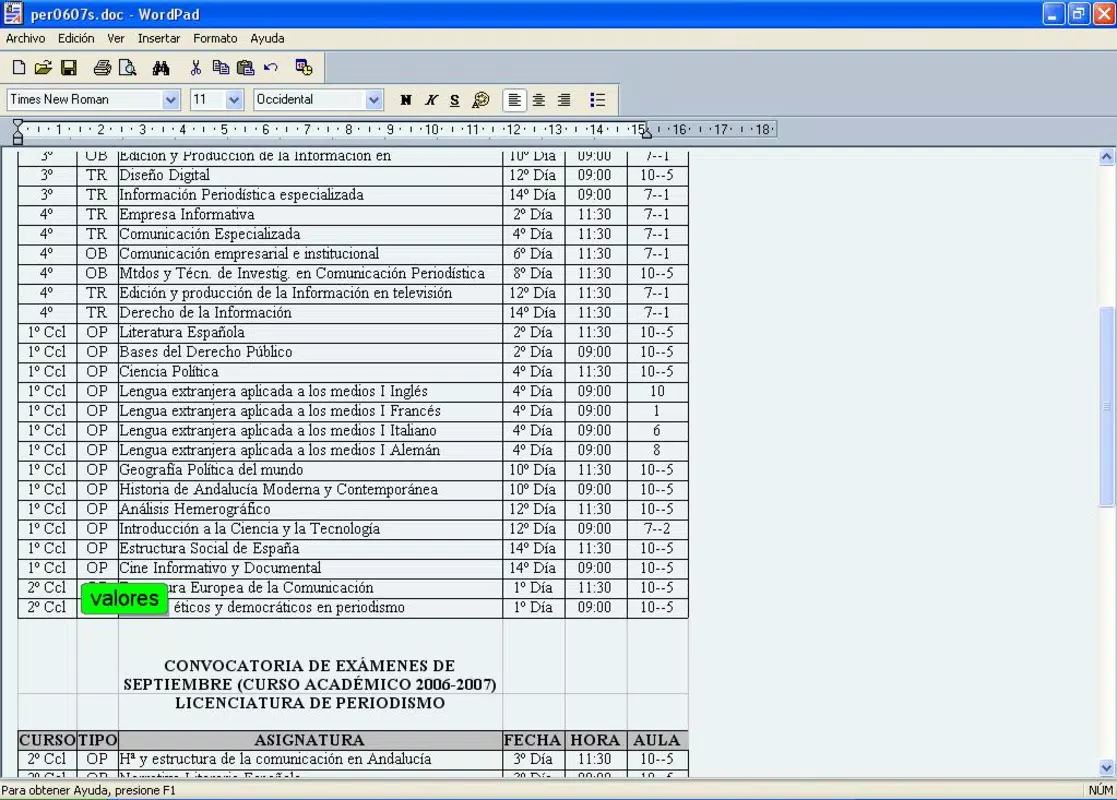The height and width of the screenshot is (800, 1117).
Task: Click the vertical scrollbar down arrow
Action: coord(1106,768)
